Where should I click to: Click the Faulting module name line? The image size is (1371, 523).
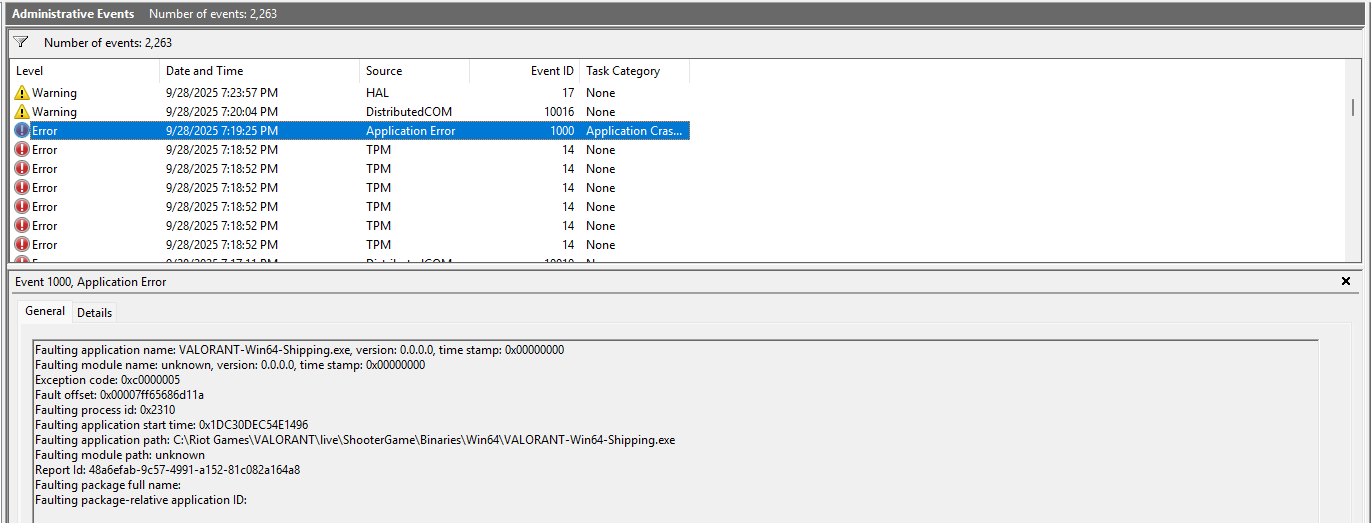pos(230,365)
